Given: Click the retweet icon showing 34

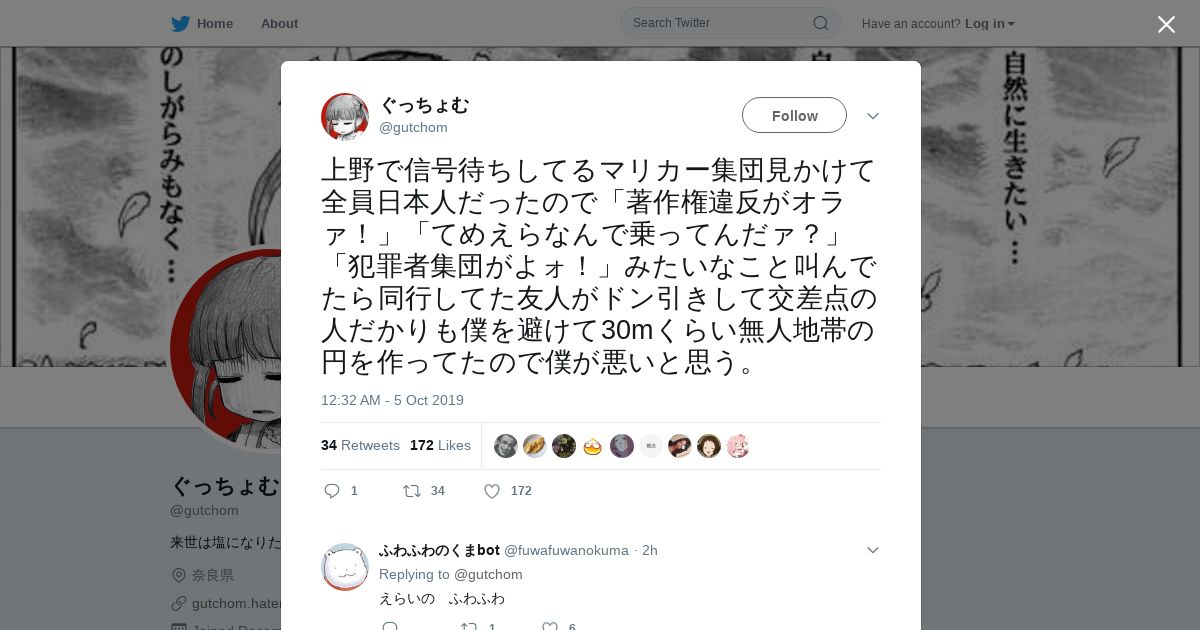Looking at the screenshot, I should pos(411,491).
